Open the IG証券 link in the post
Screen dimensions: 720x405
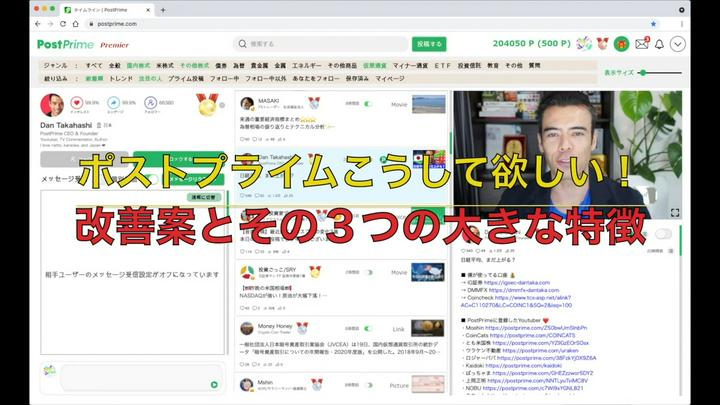(x=517, y=282)
